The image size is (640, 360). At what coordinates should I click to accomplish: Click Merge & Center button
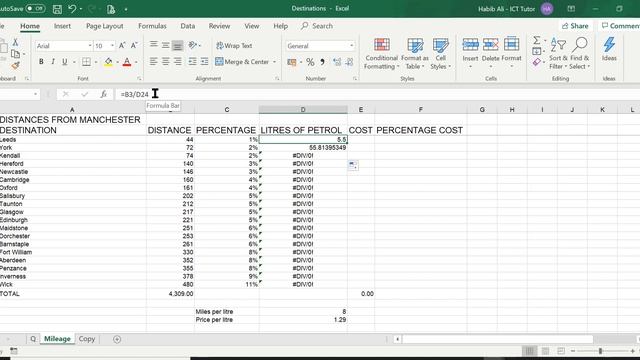[242, 62]
